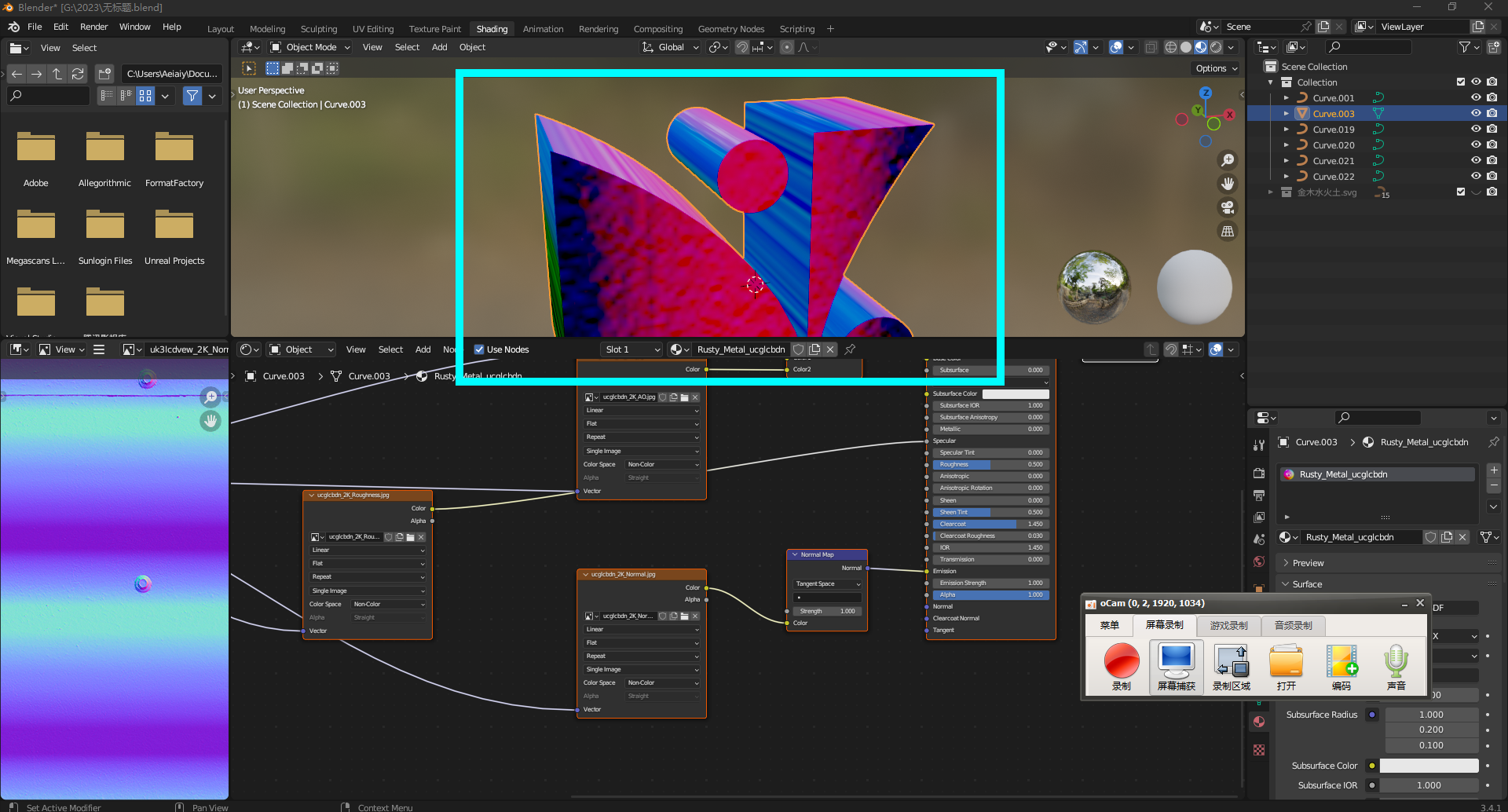The height and width of the screenshot is (812, 1508).
Task: Refresh the file browser listing
Action: click(x=77, y=74)
